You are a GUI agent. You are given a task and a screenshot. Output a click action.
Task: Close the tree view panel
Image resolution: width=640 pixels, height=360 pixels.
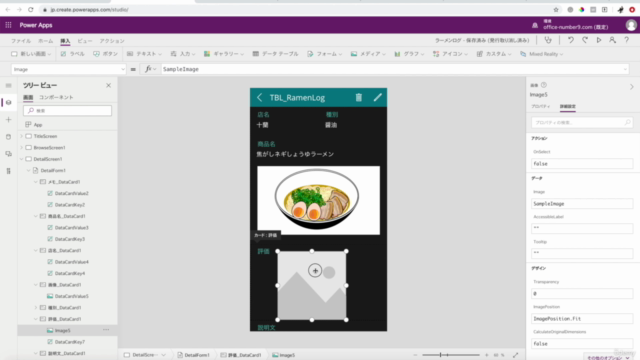[x=108, y=85]
